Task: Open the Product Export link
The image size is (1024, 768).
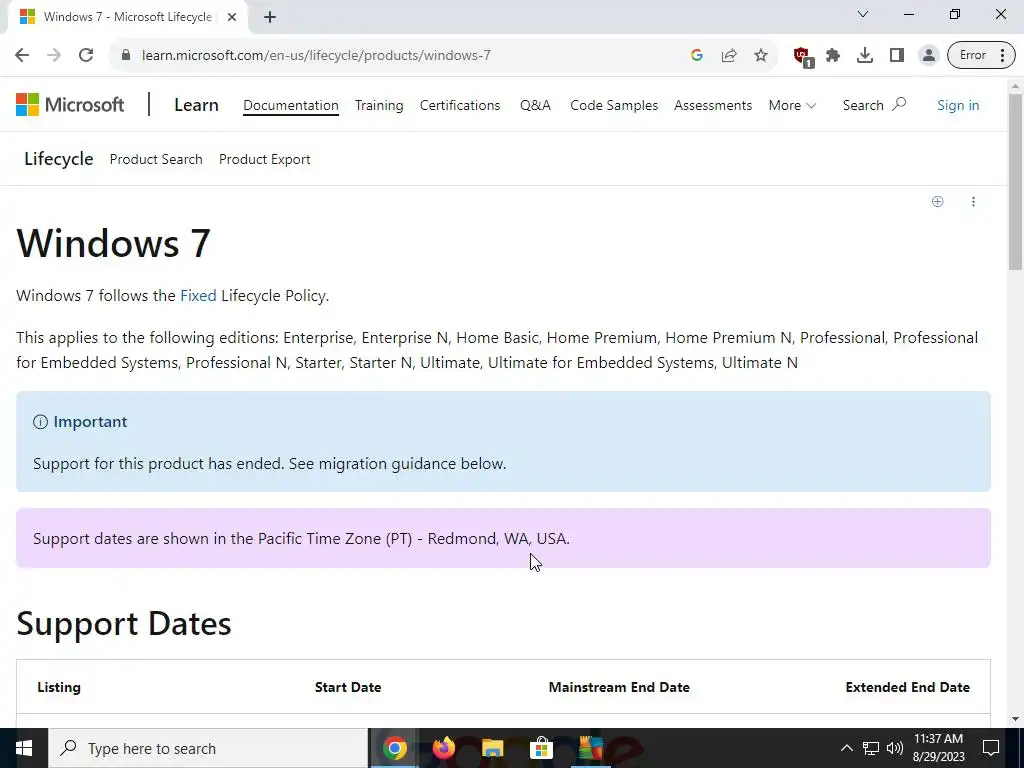Action: coord(264,159)
